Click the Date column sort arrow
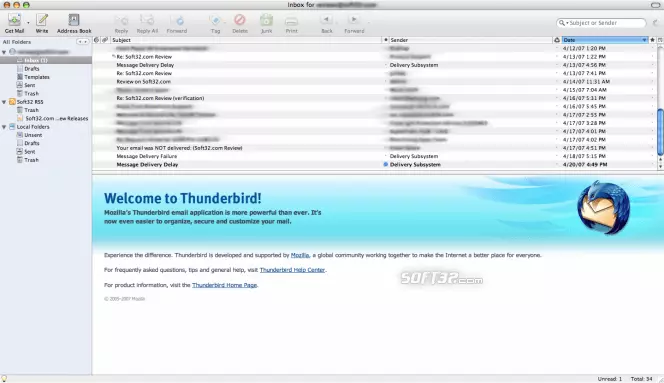This screenshot has width=664, height=383. point(644,40)
